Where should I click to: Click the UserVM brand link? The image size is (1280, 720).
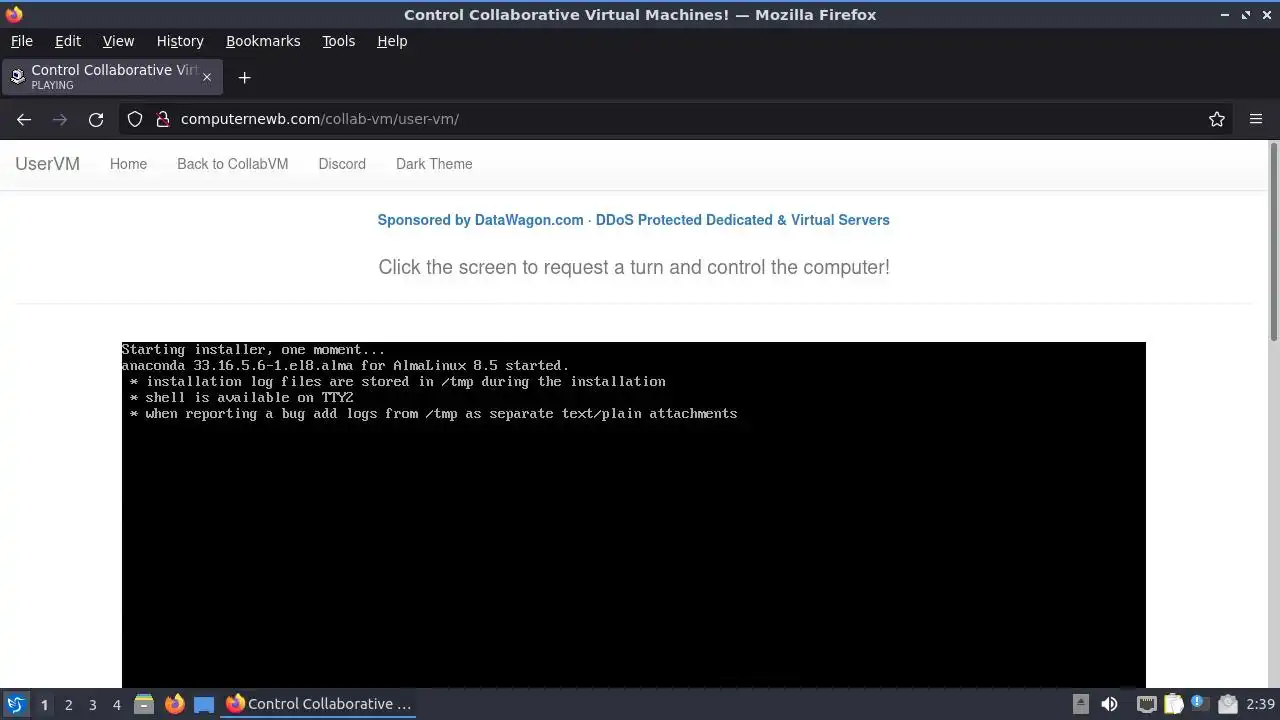point(47,164)
